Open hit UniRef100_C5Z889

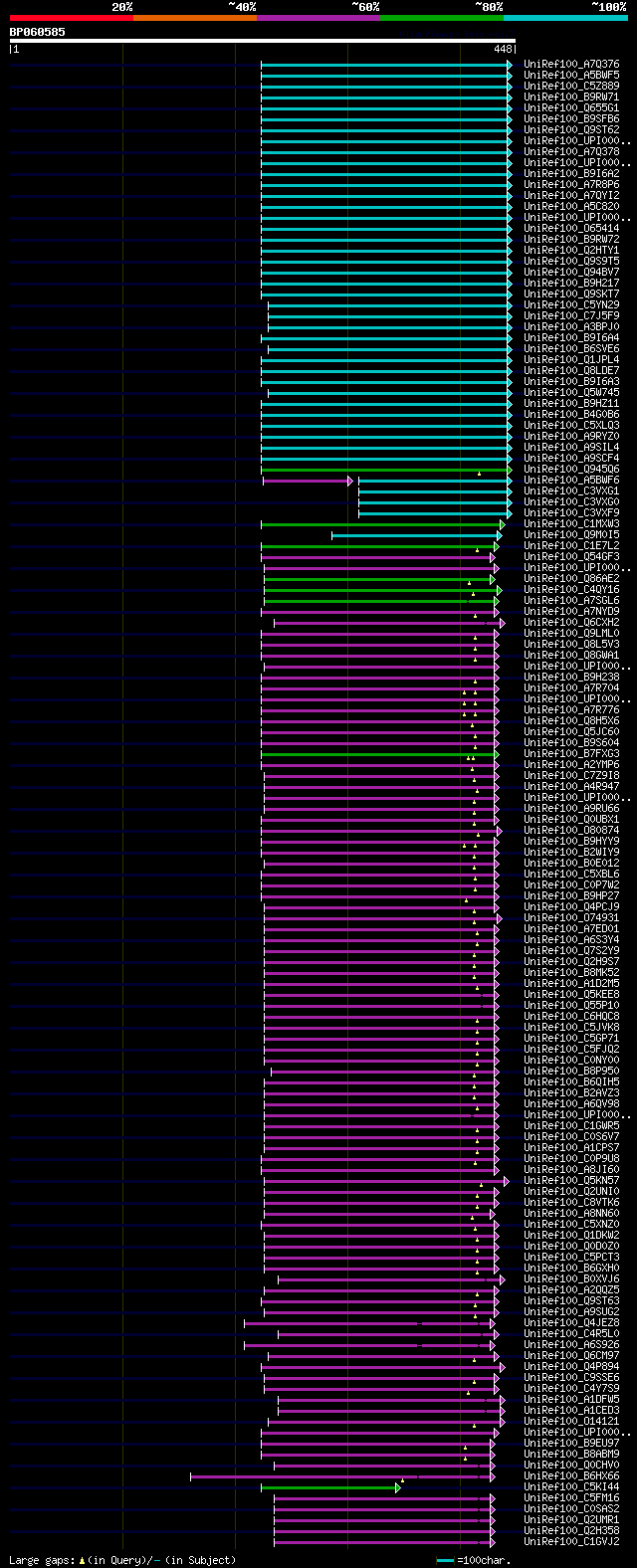[x=571, y=87]
